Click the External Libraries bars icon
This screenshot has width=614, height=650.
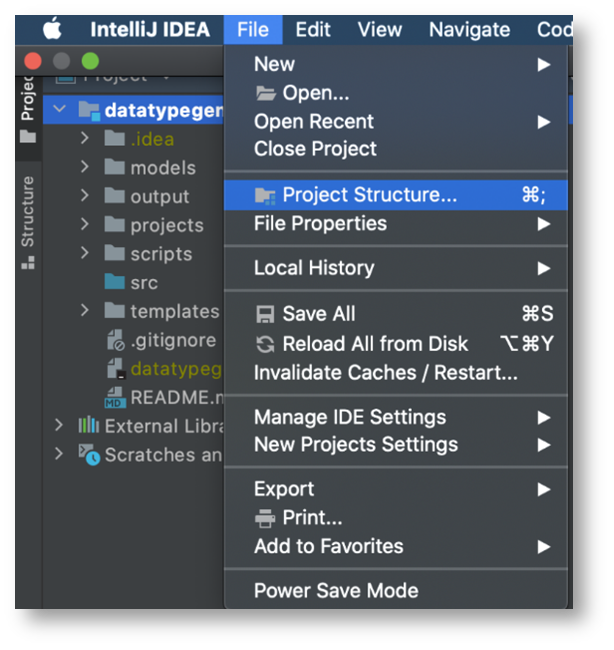(x=89, y=425)
